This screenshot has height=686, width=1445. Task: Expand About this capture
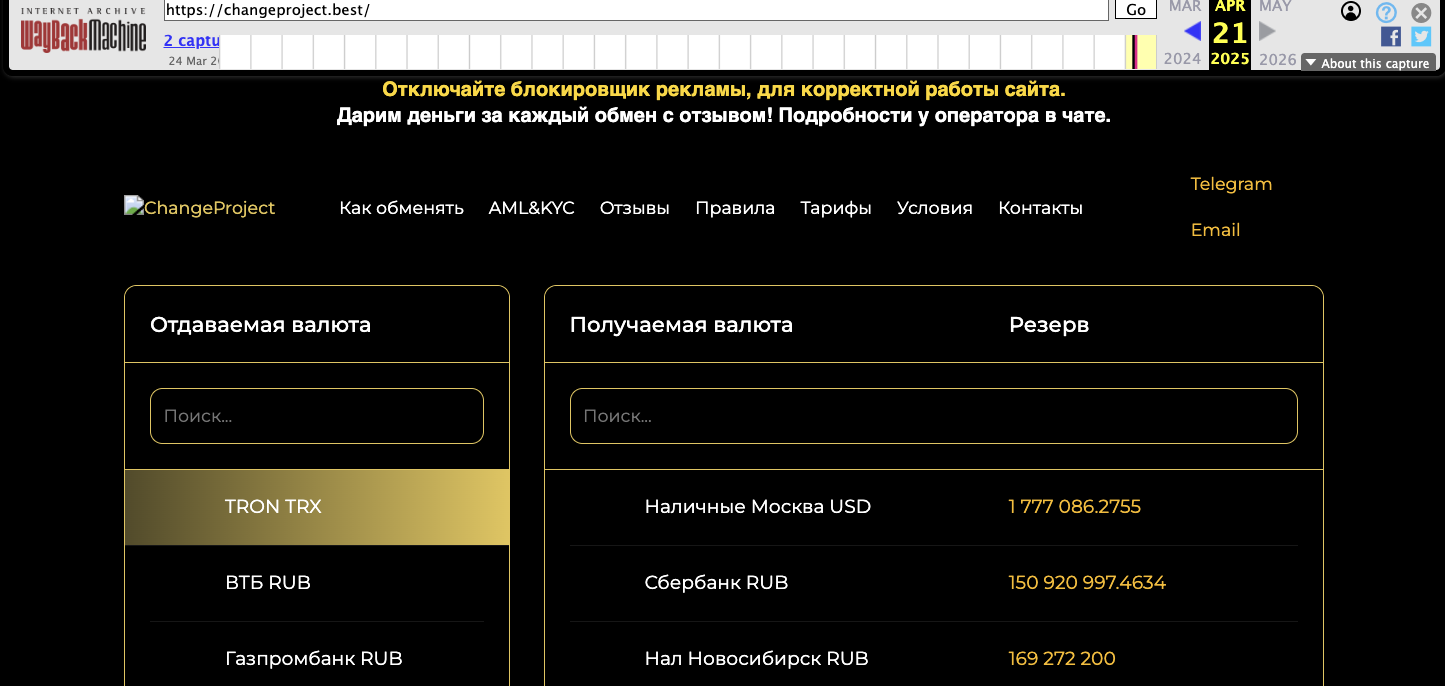pyautogui.click(x=1368, y=63)
